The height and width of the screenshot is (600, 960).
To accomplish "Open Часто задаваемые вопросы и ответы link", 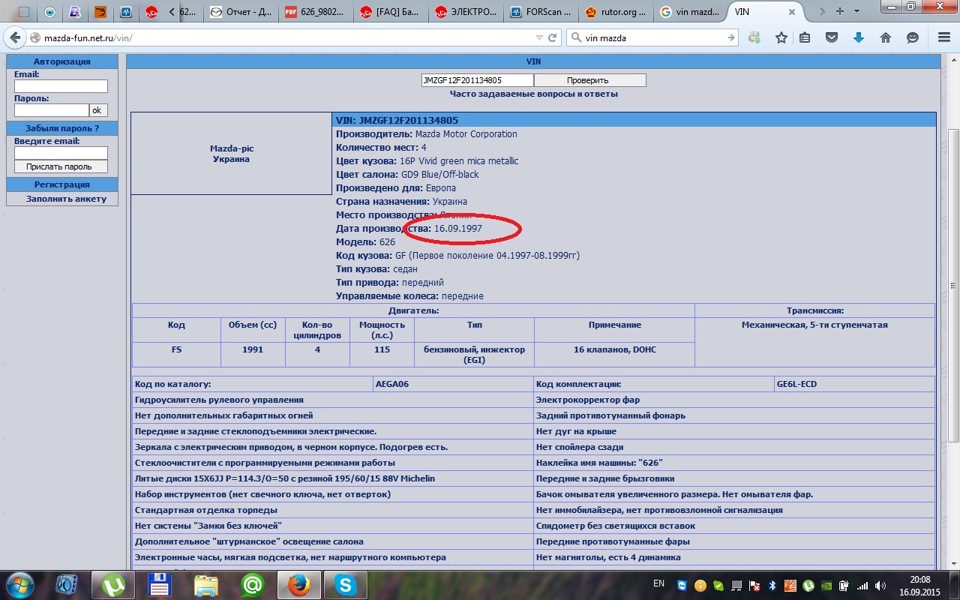I will [533, 94].
